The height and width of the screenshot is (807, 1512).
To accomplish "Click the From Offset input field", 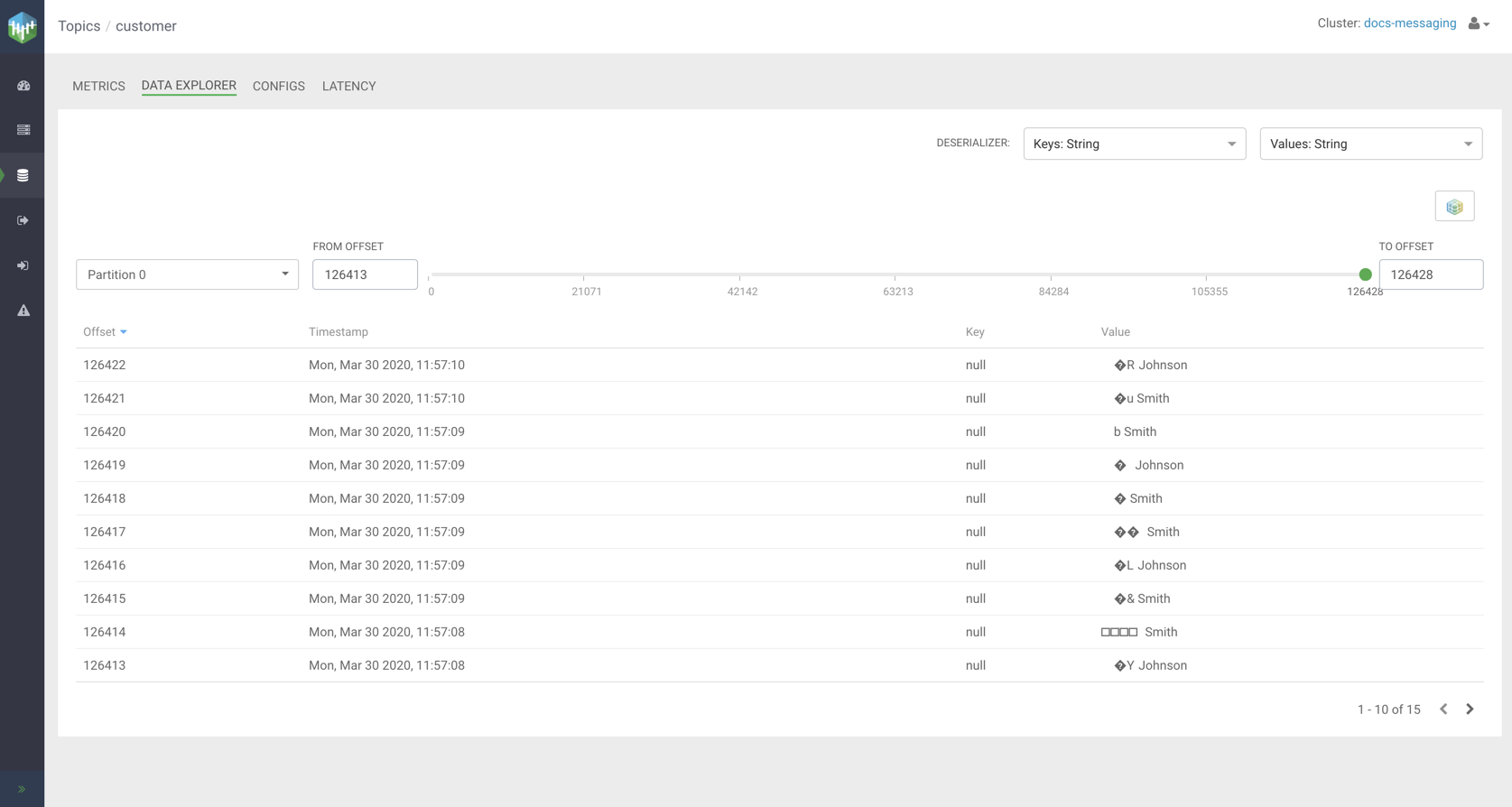I will (365, 274).
